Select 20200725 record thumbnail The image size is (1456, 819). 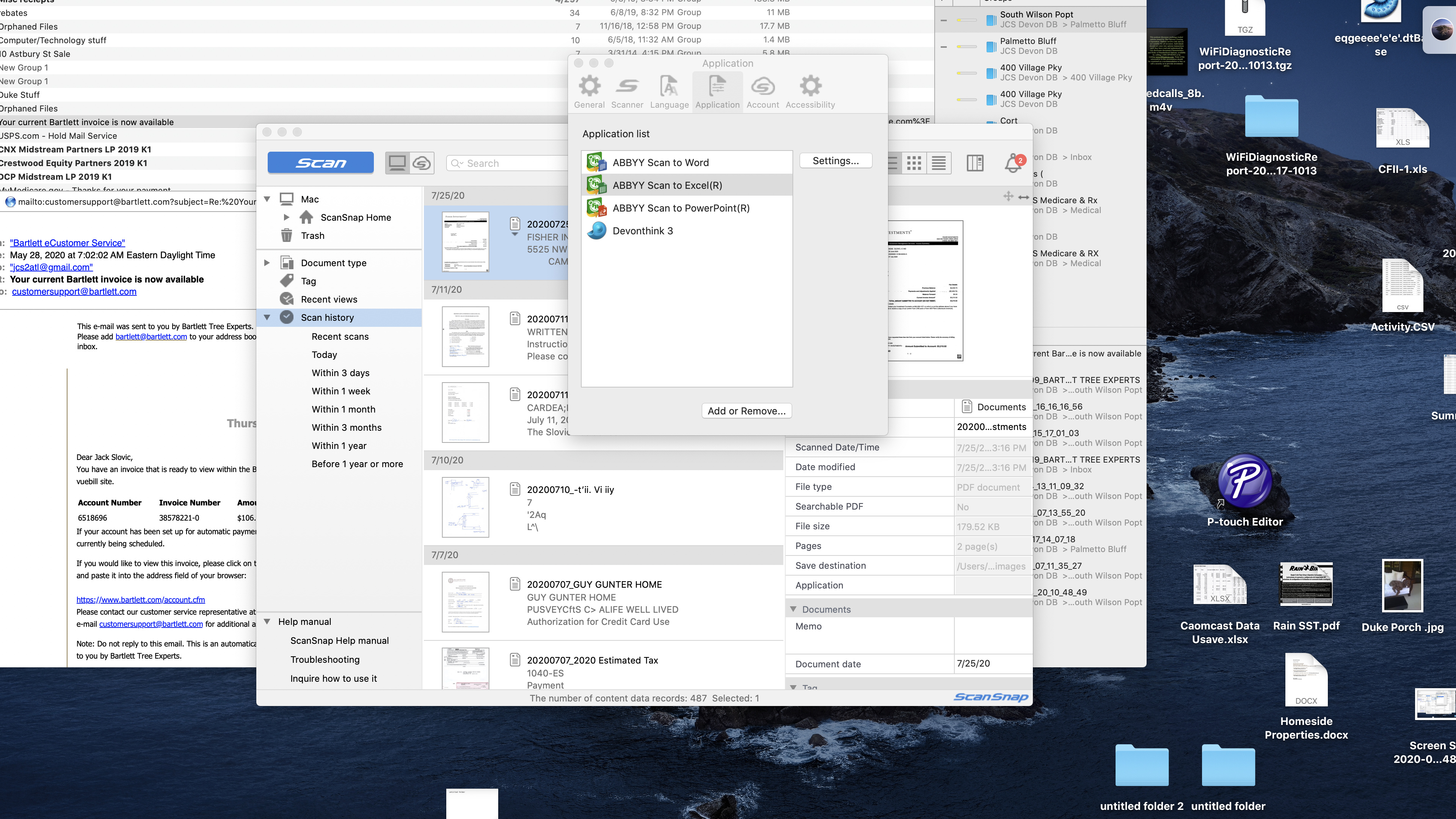click(x=465, y=242)
